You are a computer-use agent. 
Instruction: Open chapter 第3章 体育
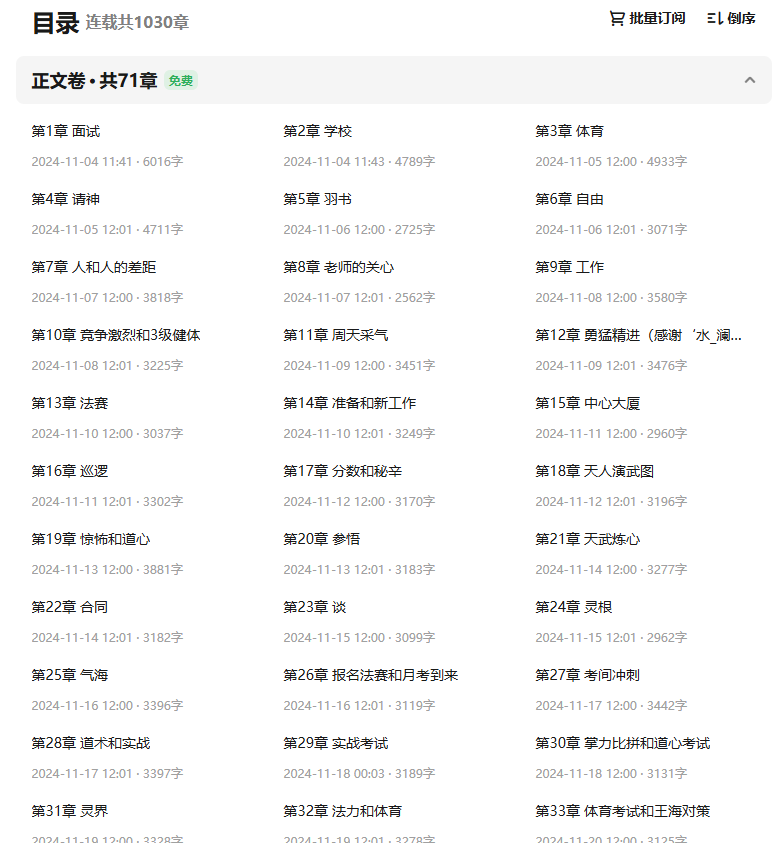pos(569,131)
